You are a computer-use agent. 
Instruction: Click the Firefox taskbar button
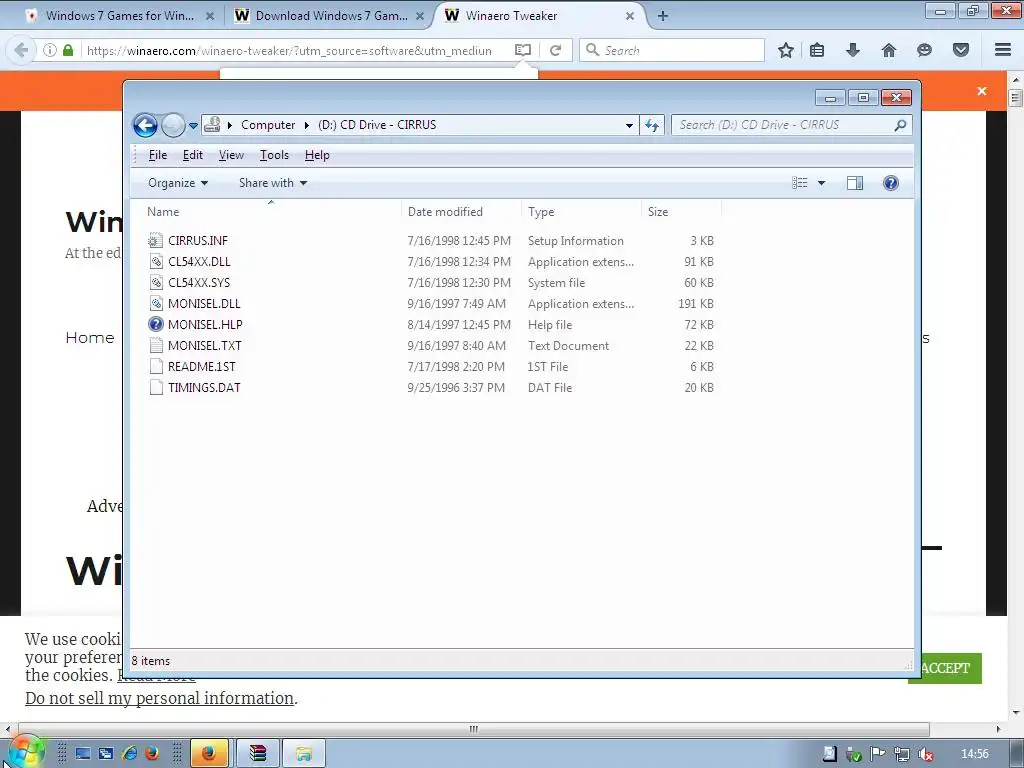pos(209,754)
